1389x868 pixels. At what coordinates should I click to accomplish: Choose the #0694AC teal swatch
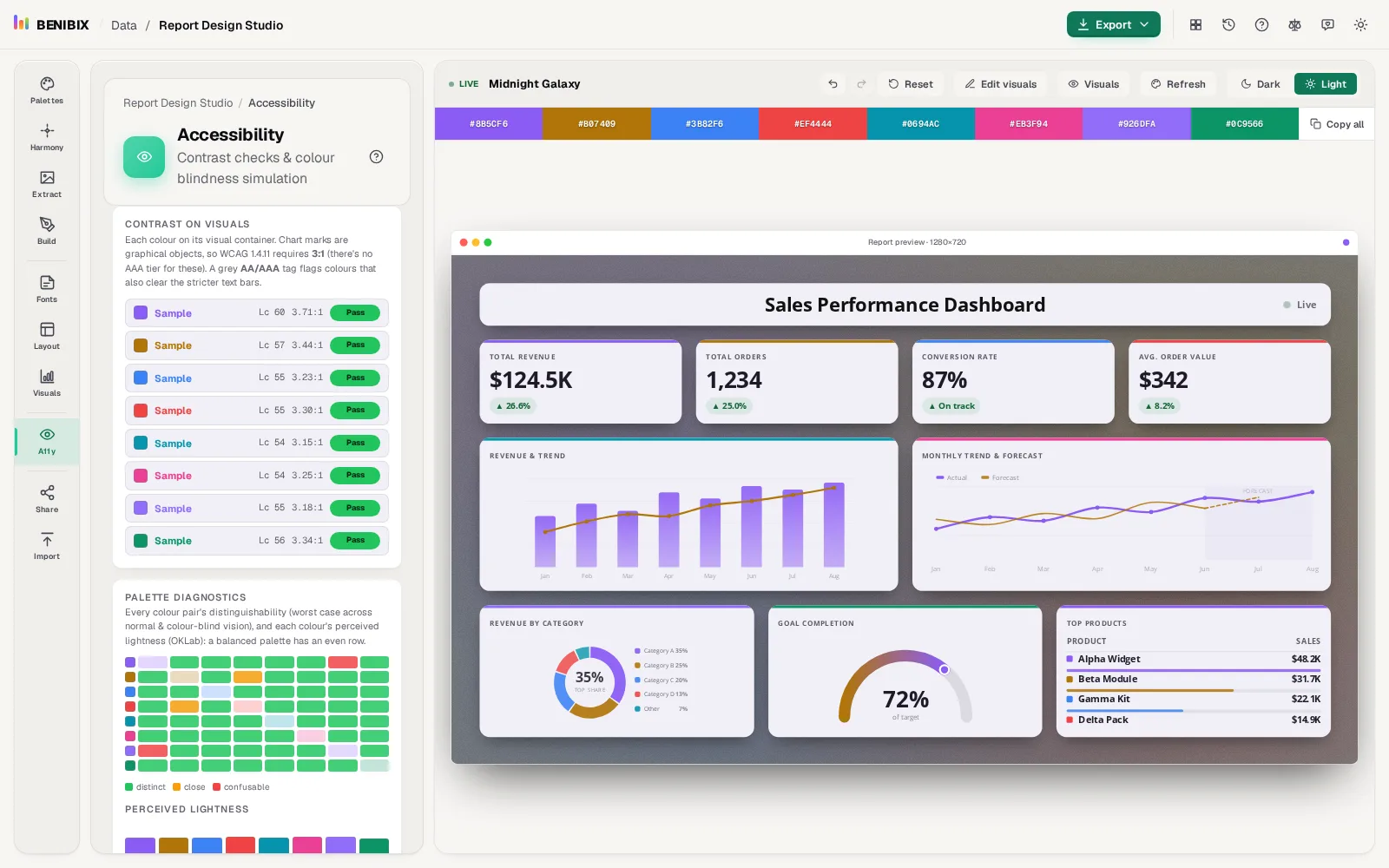[921, 124]
